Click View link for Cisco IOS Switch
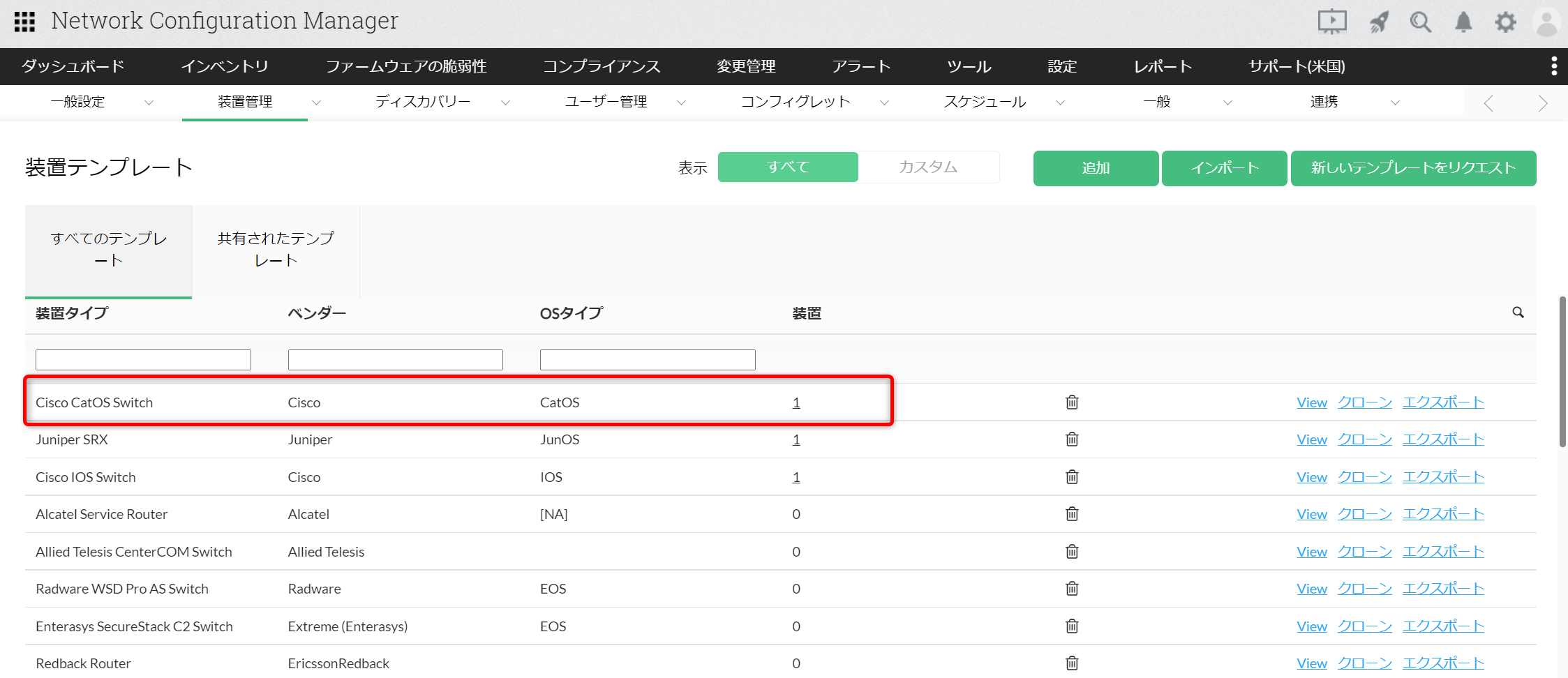Image resolution: width=1568 pixels, height=678 pixels. [1311, 477]
